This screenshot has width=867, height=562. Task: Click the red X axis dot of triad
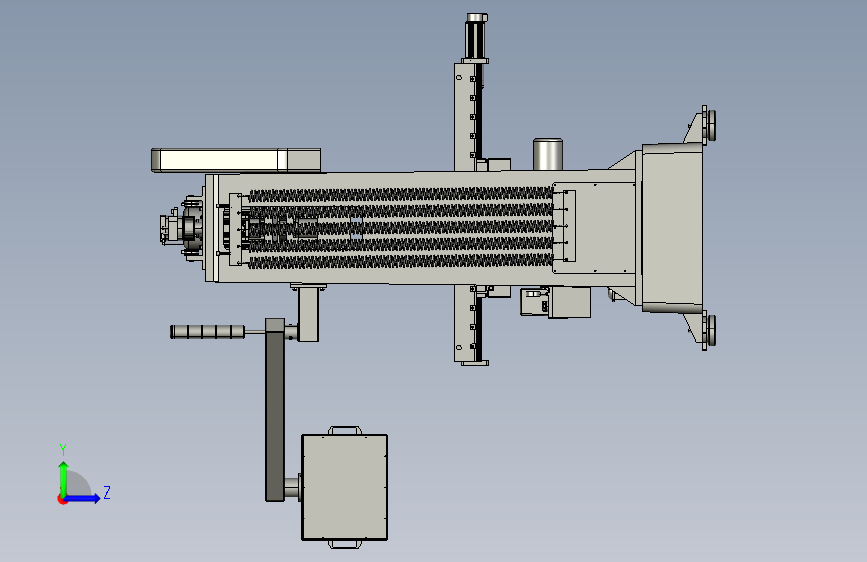(x=62, y=500)
